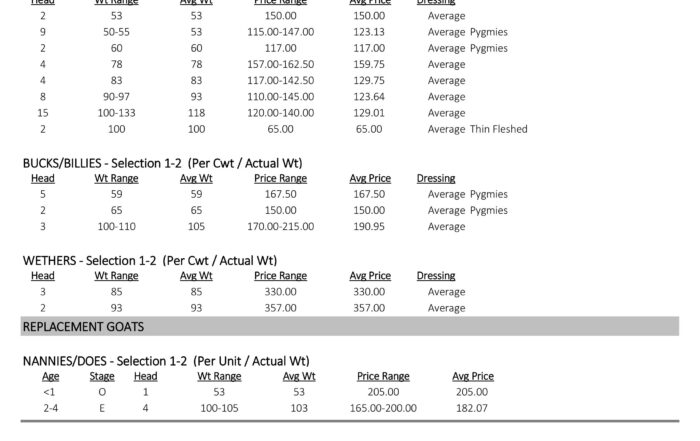The height and width of the screenshot is (441, 700).
Task: Select the 165.00-200.00 price range cell
Action: (x=383, y=408)
